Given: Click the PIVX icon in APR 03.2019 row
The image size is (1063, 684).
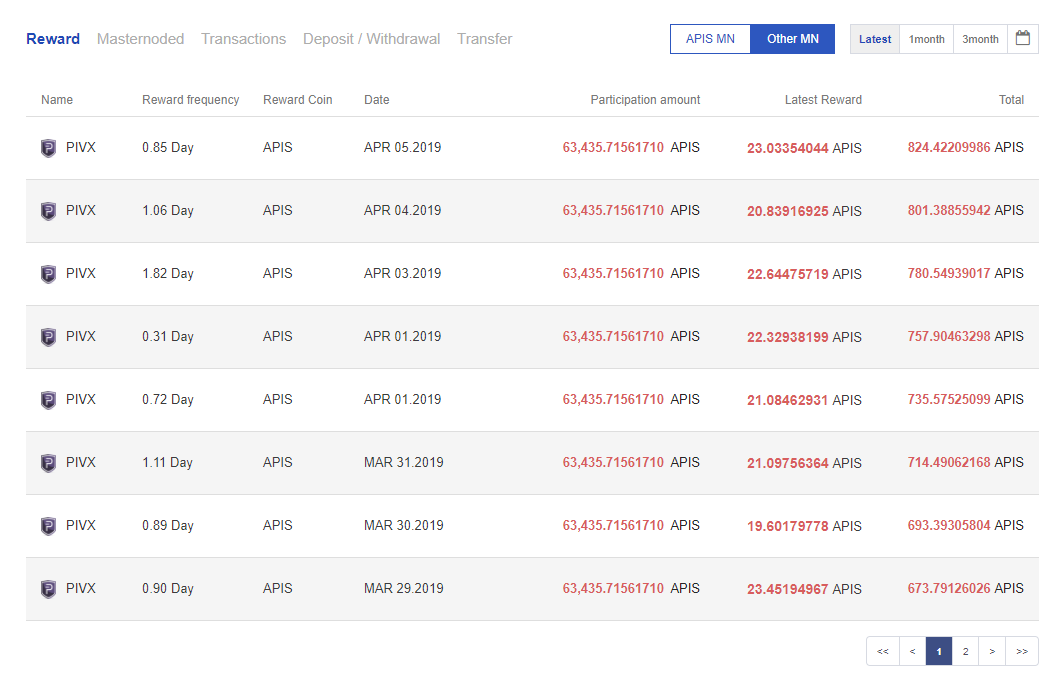Looking at the screenshot, I should 48,274.
